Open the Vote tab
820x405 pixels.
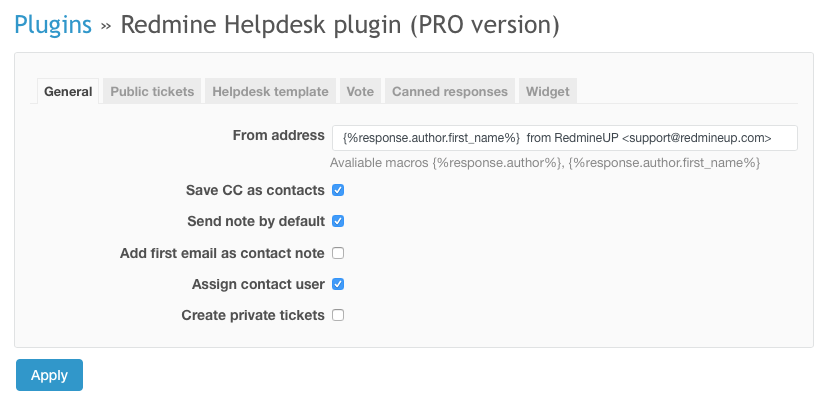(x=360, y=91)
